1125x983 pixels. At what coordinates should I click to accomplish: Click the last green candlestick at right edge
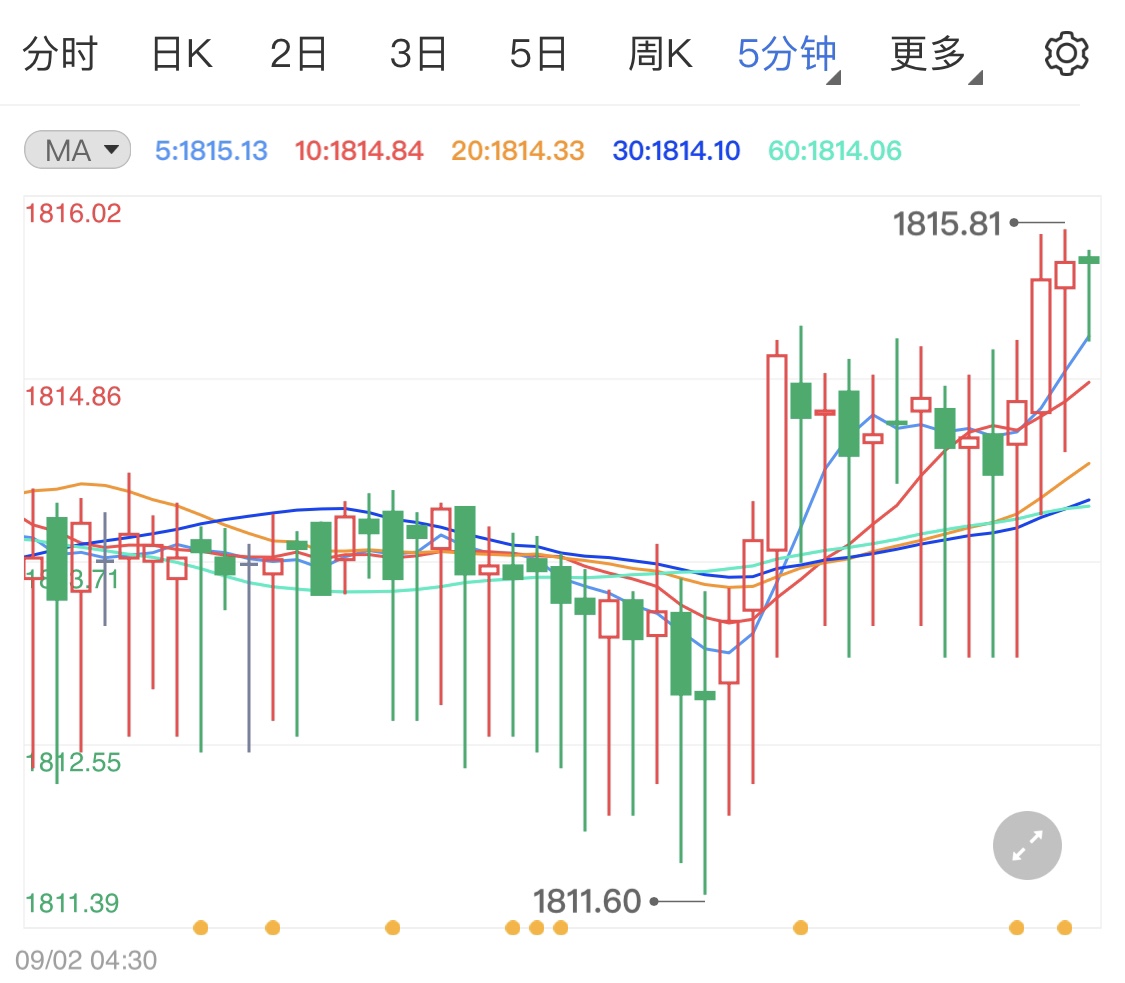coord(1089,294)
